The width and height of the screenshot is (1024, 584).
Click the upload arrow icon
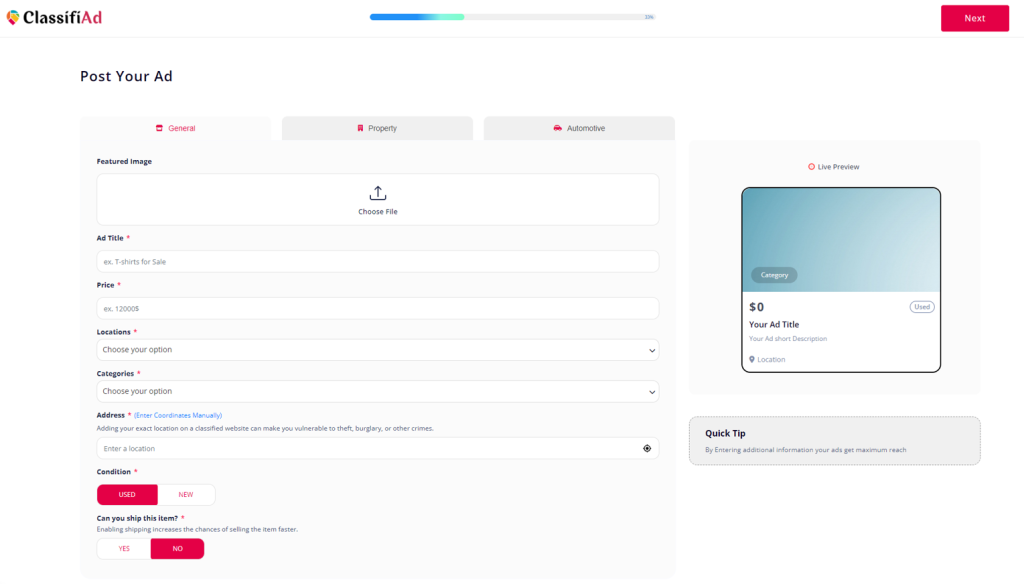[x=378, y=193]
